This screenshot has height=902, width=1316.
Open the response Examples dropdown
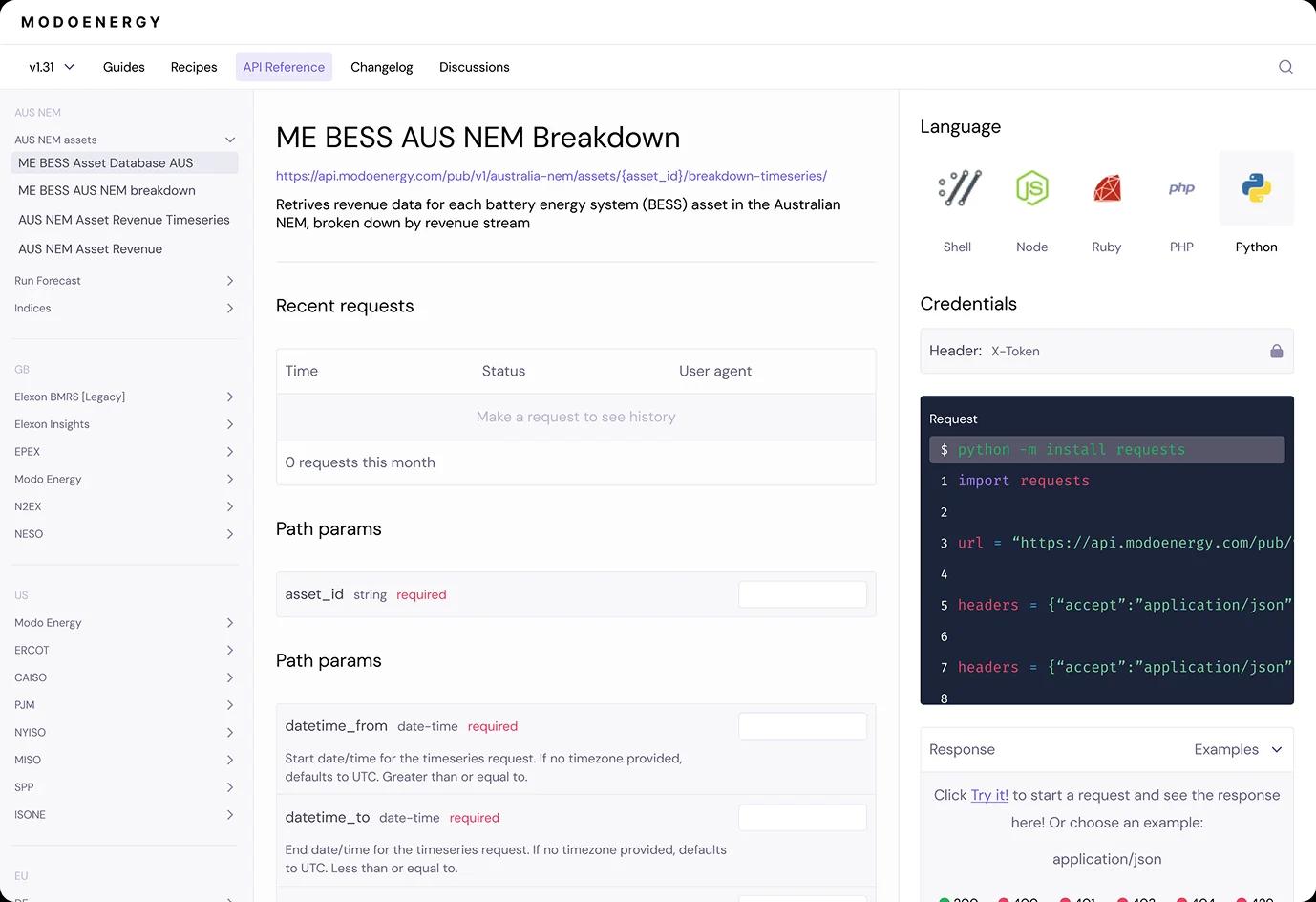(1238, 750)
